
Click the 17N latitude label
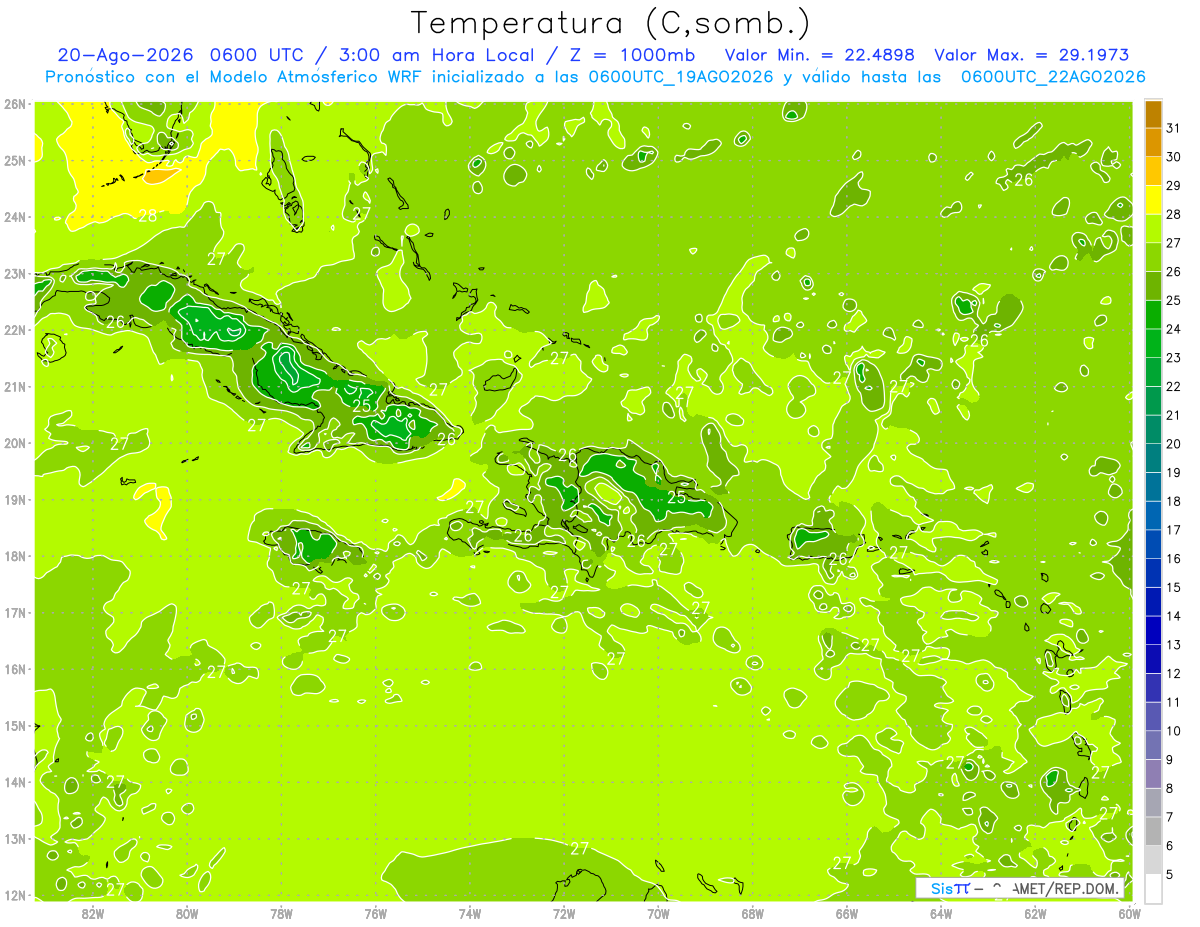pos(15,612)
